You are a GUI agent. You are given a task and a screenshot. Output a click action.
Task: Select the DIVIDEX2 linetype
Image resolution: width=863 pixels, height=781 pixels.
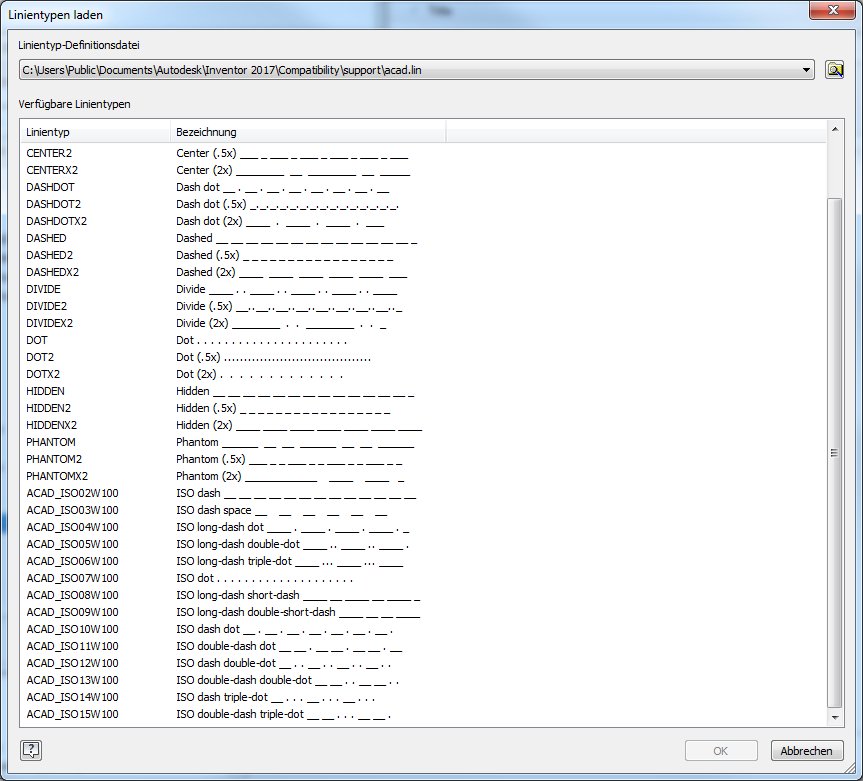click(x=50, y=323)
